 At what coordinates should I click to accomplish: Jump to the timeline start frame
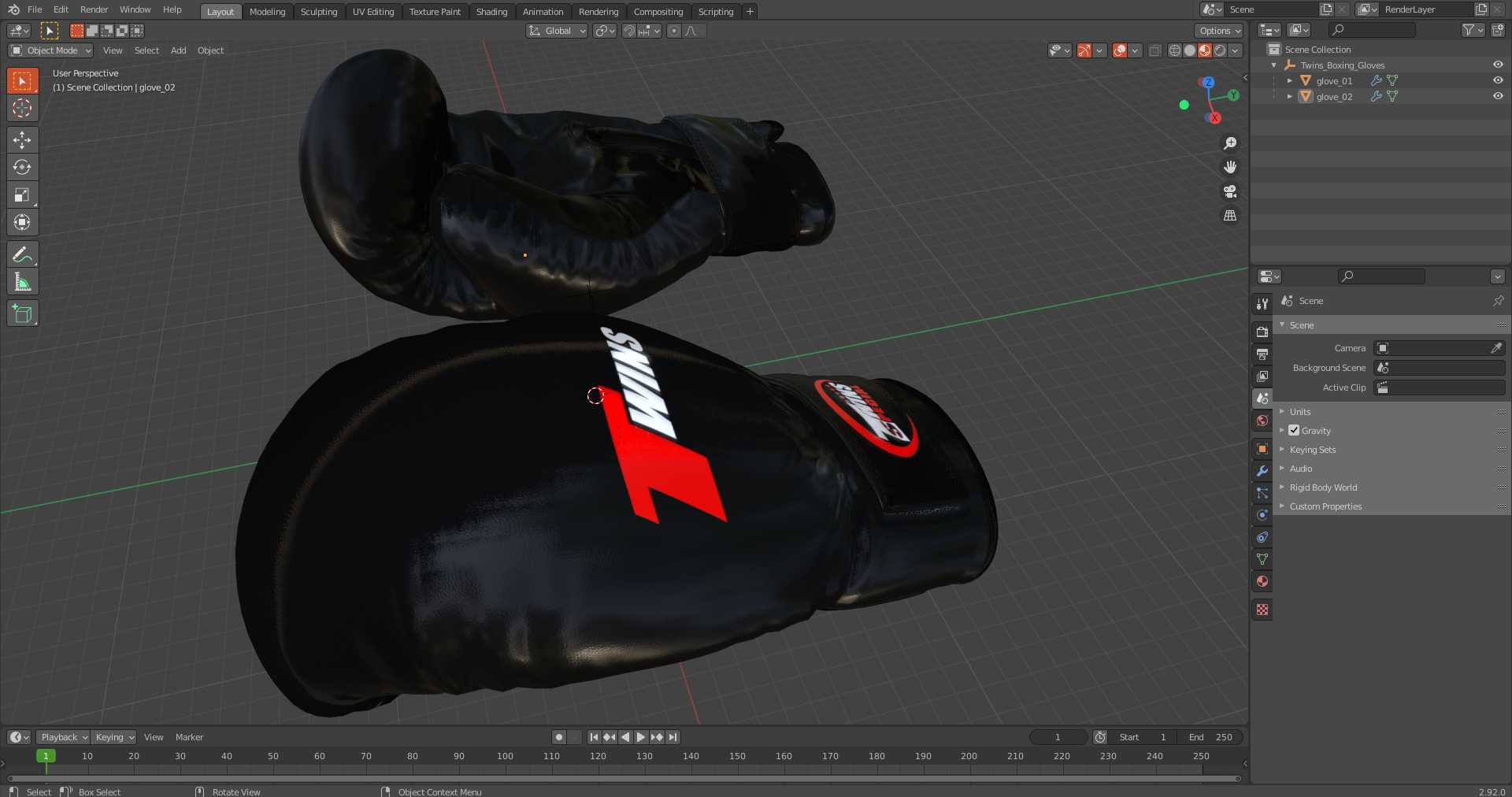point(594,737)
